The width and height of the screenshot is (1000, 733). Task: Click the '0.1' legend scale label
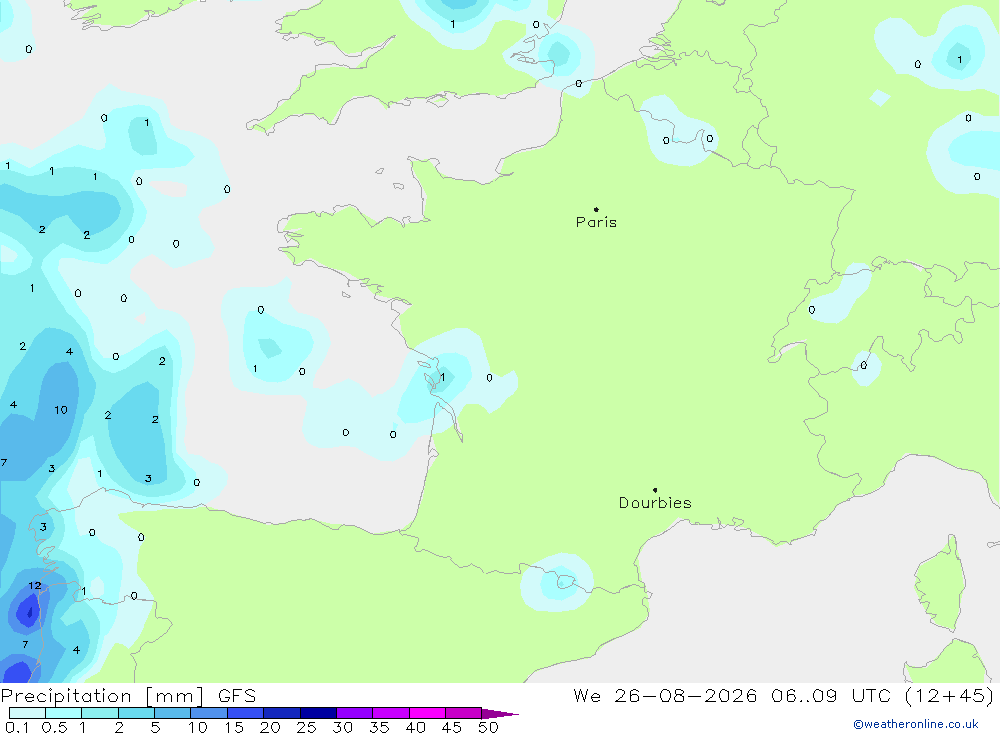click(x=17, y=727)
